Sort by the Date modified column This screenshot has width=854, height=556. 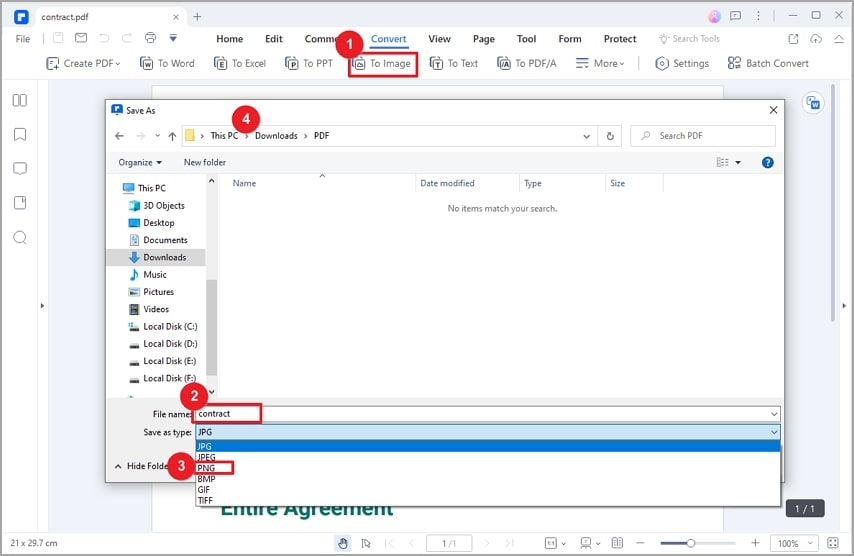pyautogui.click(x=447, y=184)
